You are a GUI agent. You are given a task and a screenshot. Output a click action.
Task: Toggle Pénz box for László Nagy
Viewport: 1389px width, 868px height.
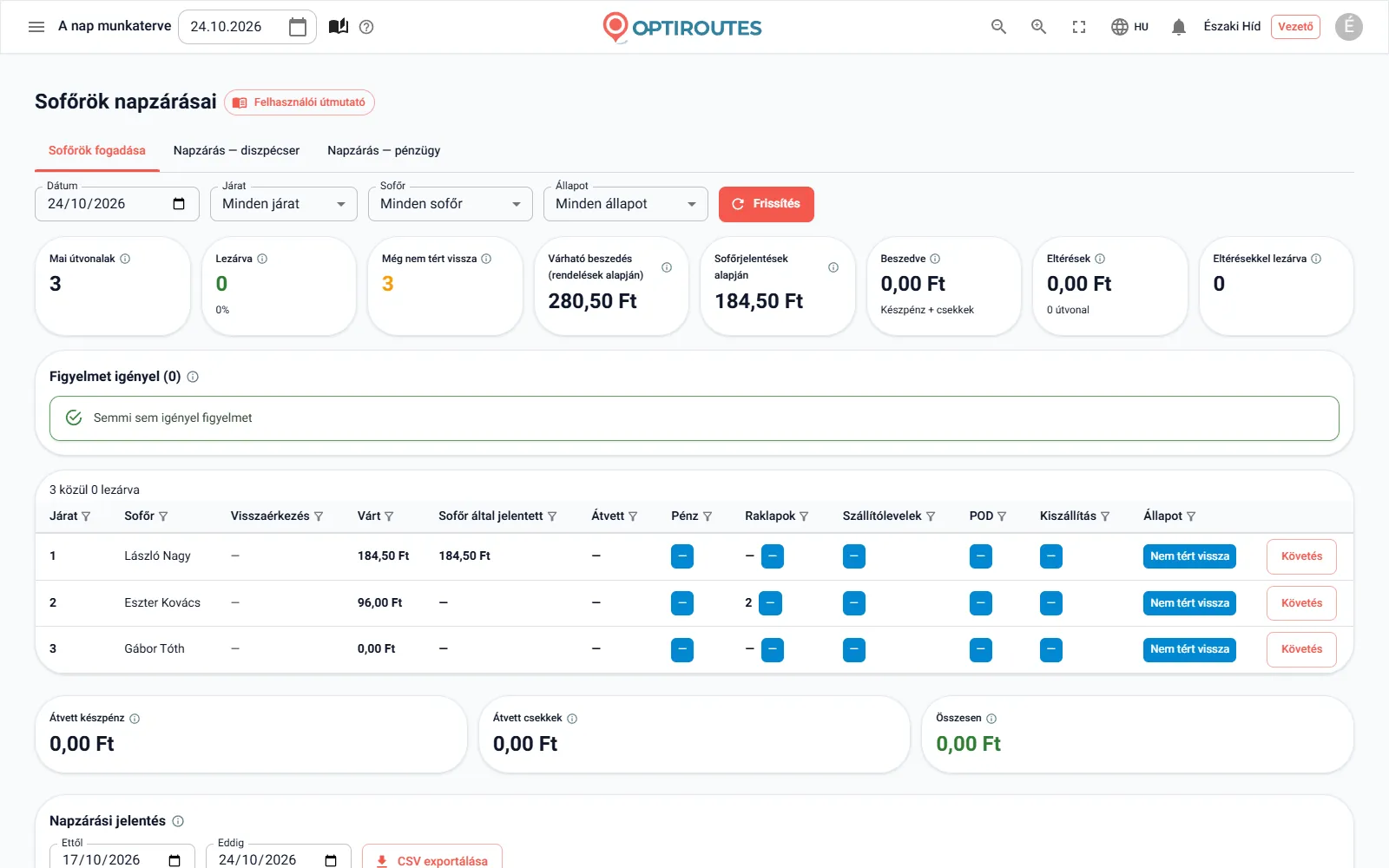pyautogui.click(x=682, y=556)
